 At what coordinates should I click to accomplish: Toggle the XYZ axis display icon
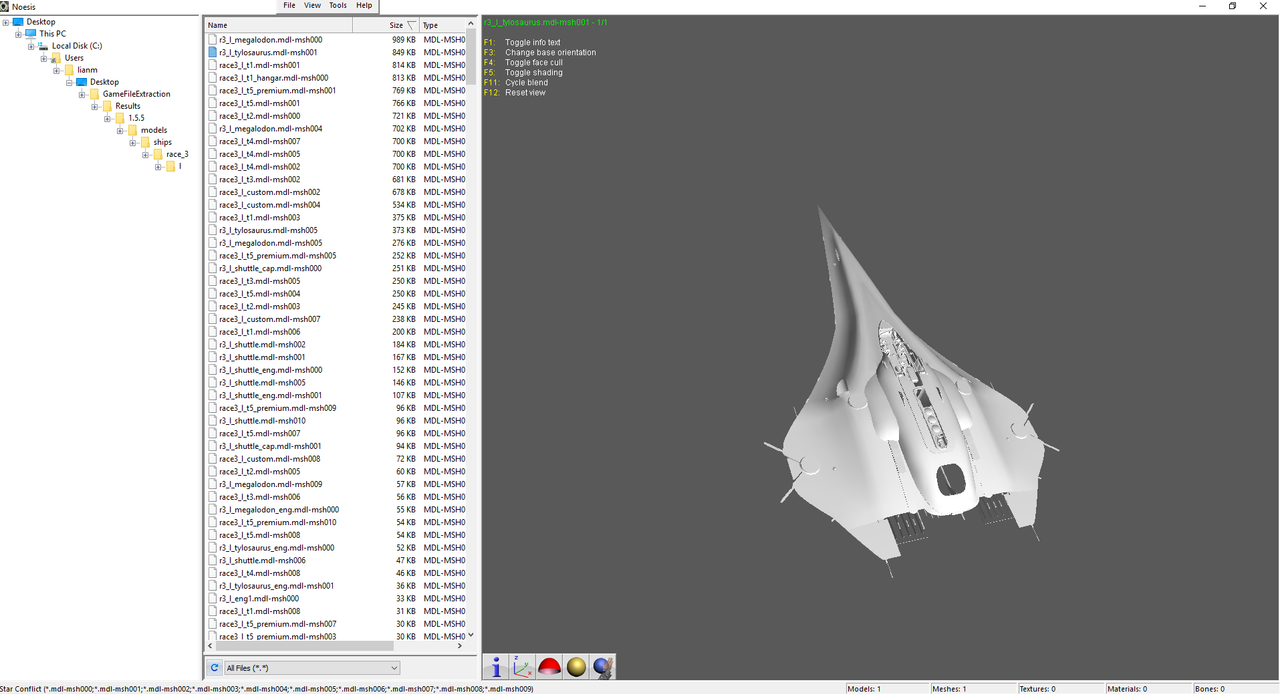pyautogui.click(x=523, y=667)
